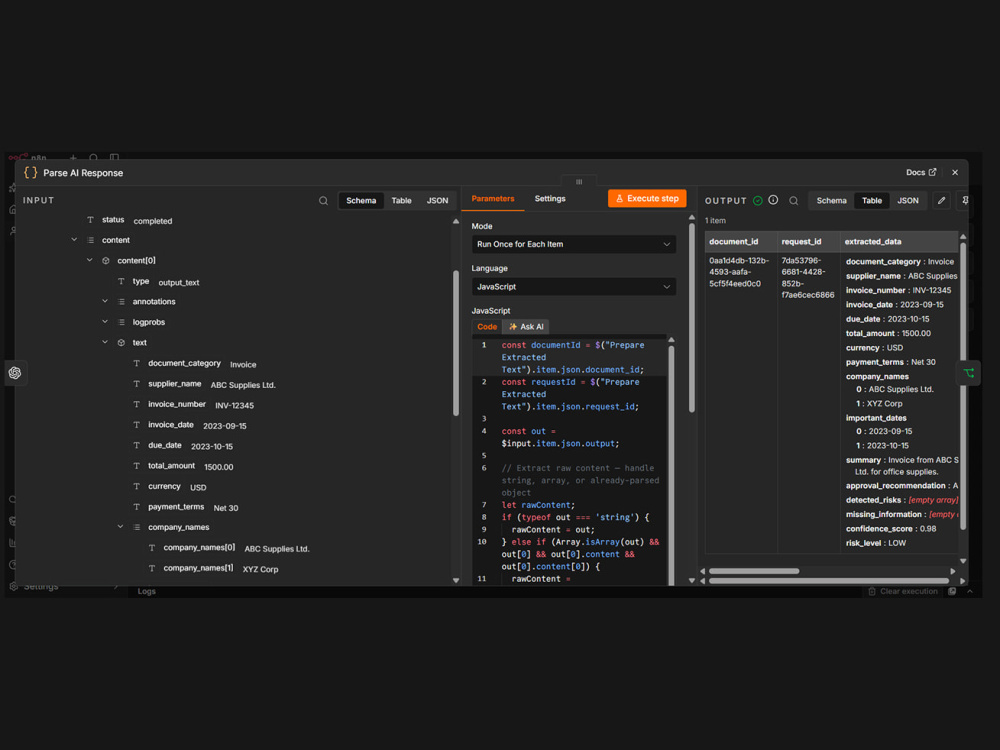Switch OUTPUT view to Table
The width and height of the screenshot is (1000, 750).
click(872, 201)
